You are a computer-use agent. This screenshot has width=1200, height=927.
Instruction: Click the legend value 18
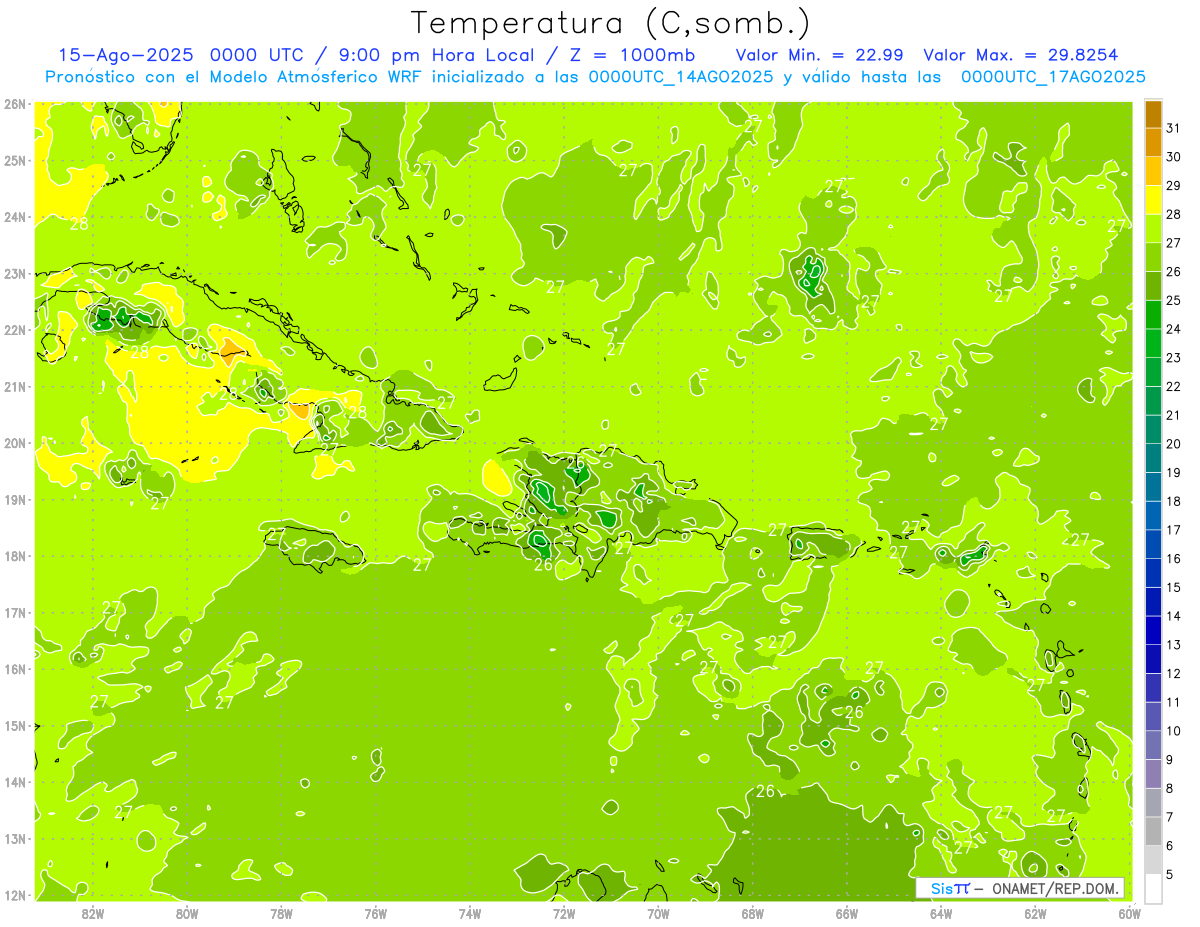click(1174, 501)
